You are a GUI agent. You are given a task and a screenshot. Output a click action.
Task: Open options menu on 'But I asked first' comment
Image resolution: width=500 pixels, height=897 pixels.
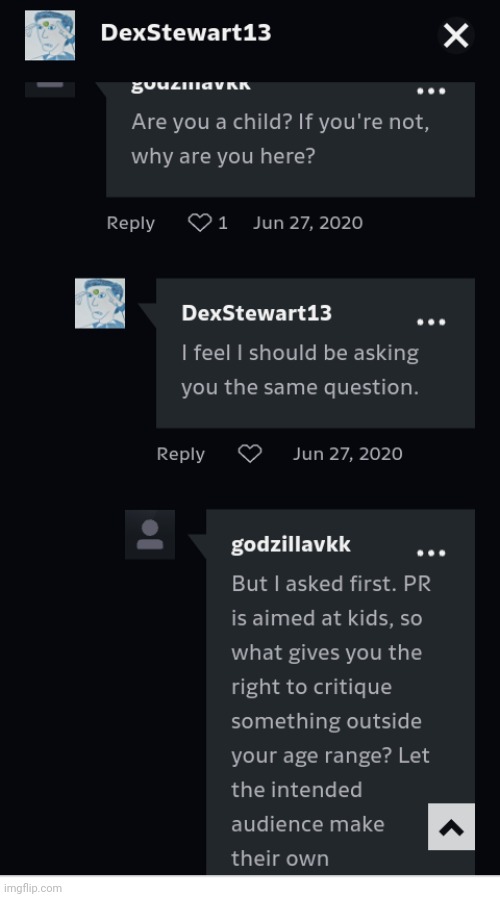pos(431,553)
